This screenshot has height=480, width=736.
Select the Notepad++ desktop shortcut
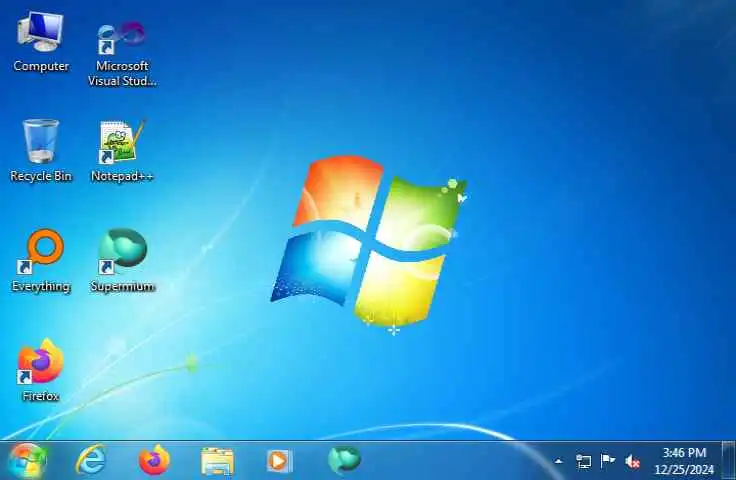pos(122,150)
